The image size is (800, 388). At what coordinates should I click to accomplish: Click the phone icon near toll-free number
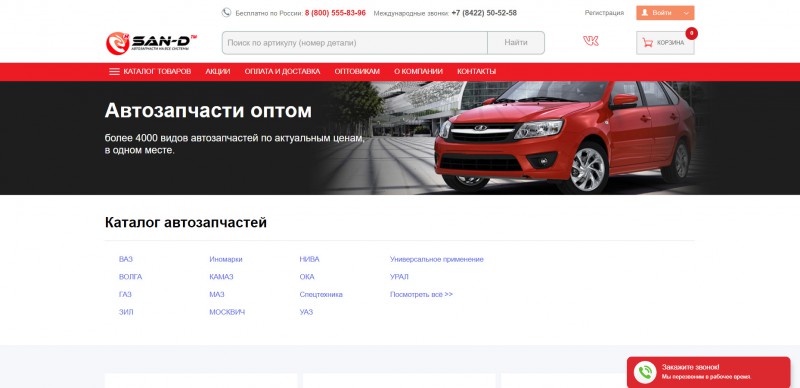pos(226,13)
